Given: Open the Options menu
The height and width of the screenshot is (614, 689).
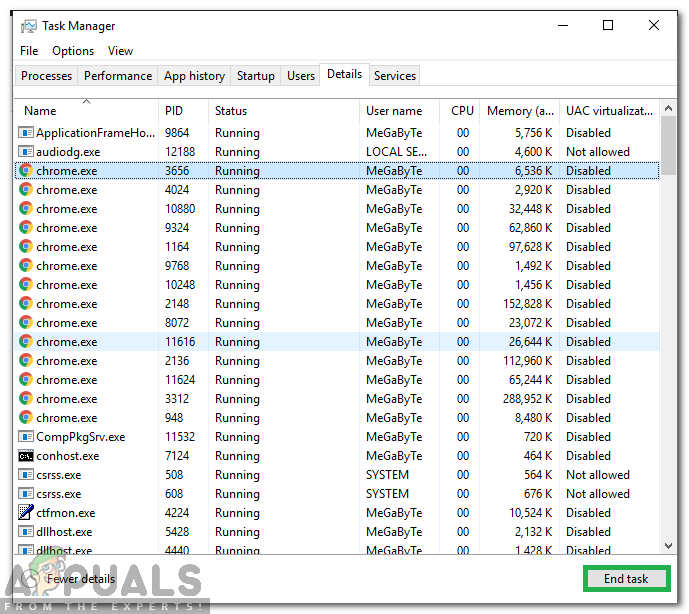Looking at the screenshot, I should [x=73, y=51].
